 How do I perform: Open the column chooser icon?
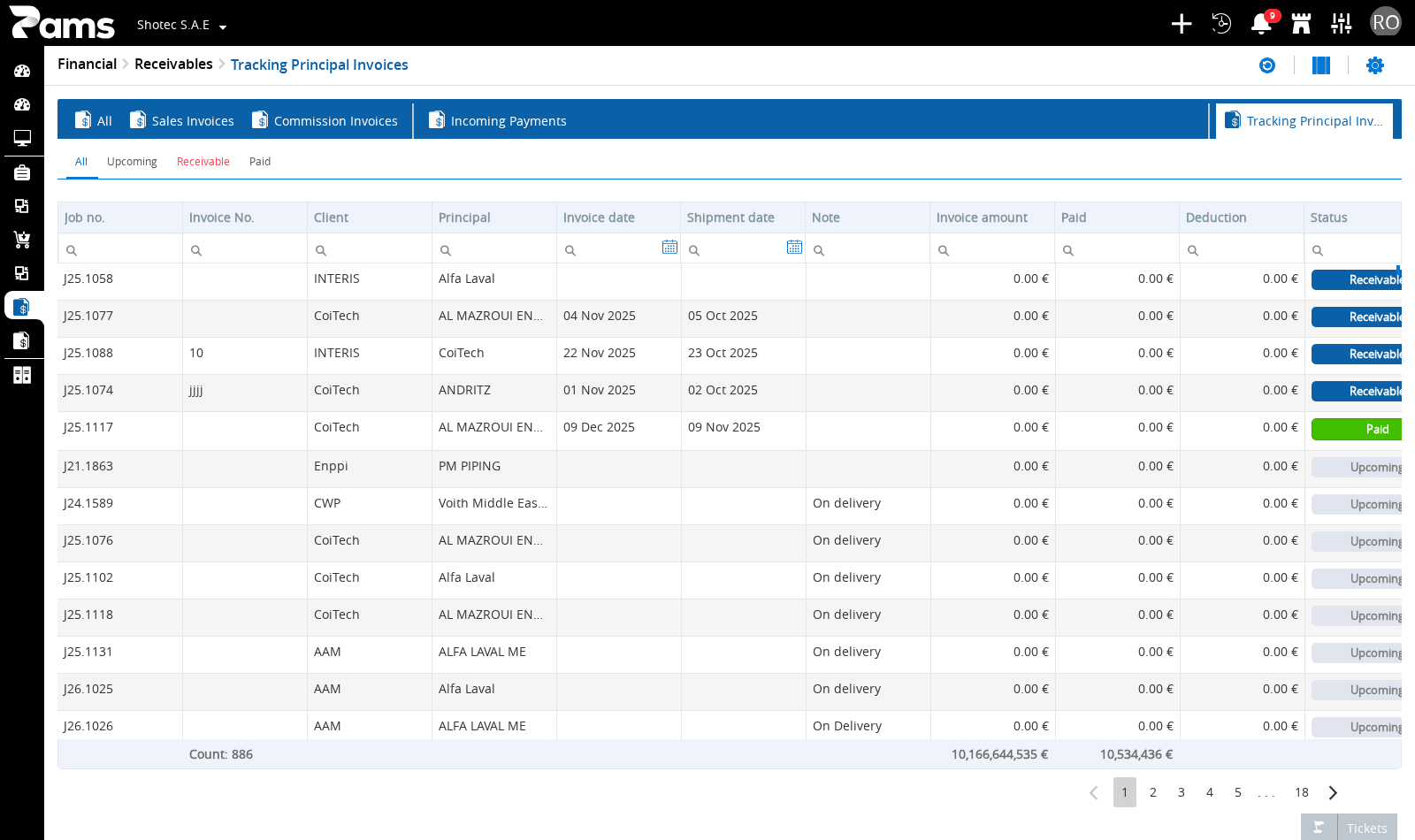1321,65
